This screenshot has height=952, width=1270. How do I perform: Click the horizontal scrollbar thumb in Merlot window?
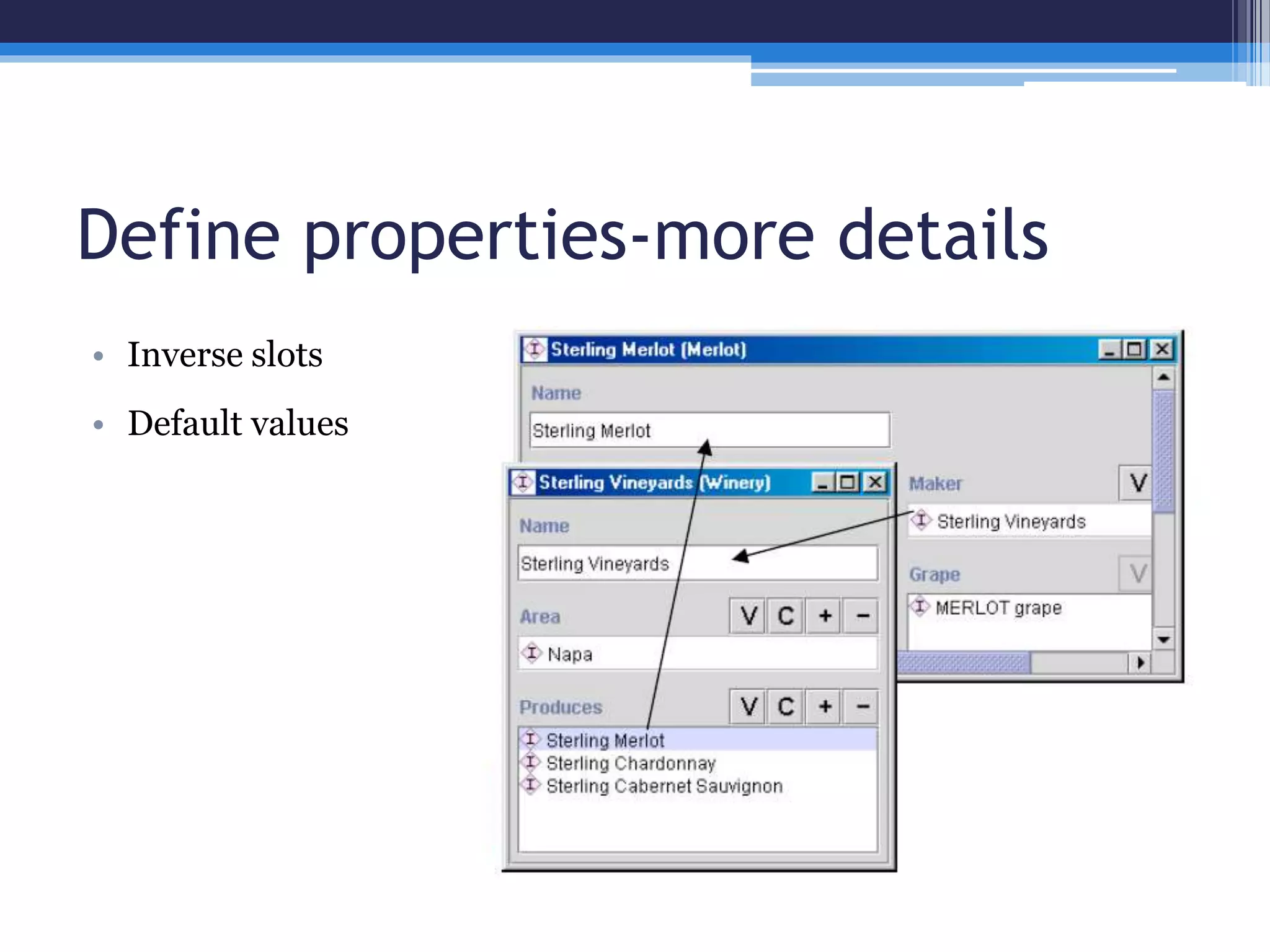coord(964,663)
